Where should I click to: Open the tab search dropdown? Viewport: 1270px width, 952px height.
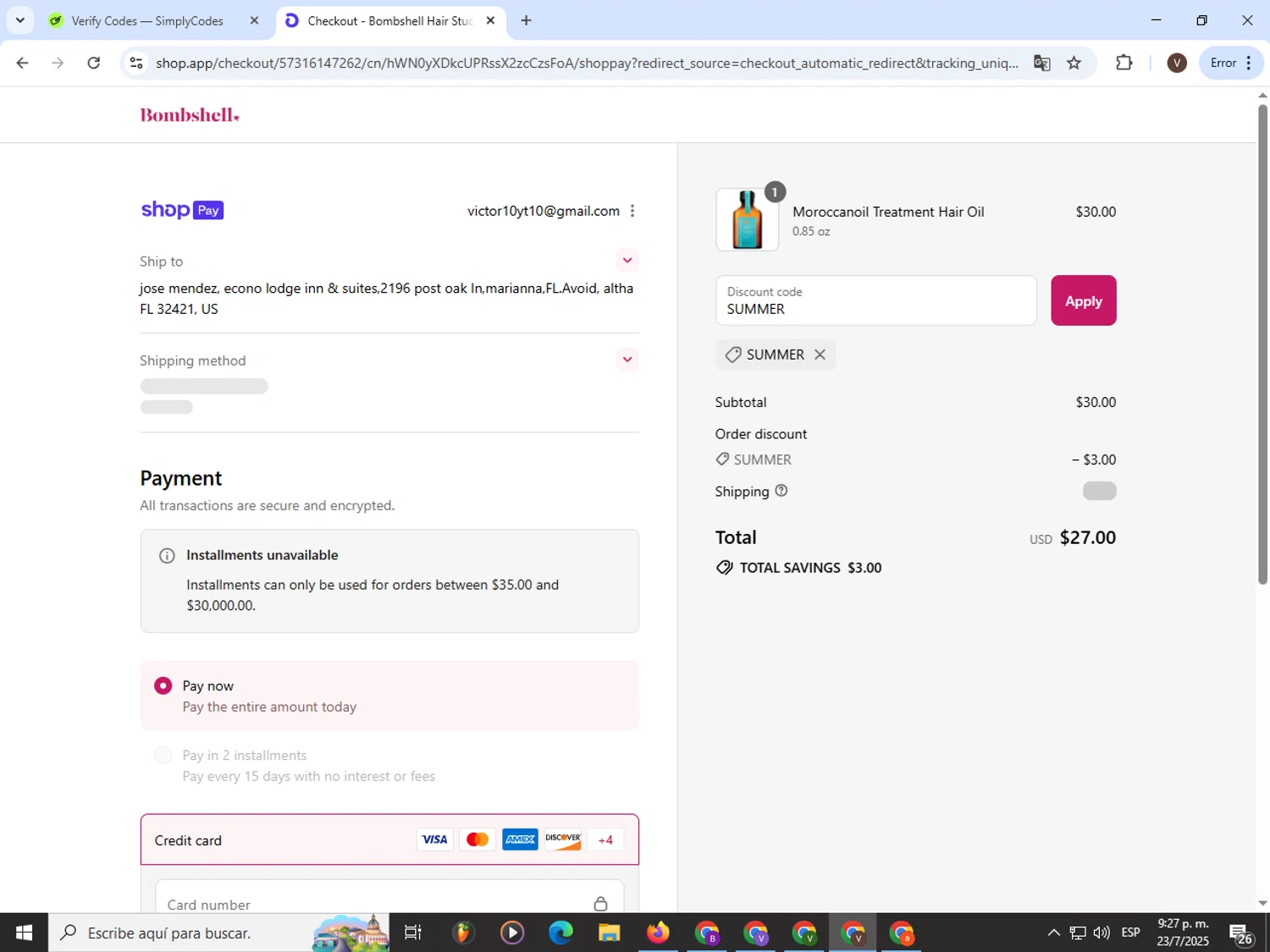[x=19, y=20]
